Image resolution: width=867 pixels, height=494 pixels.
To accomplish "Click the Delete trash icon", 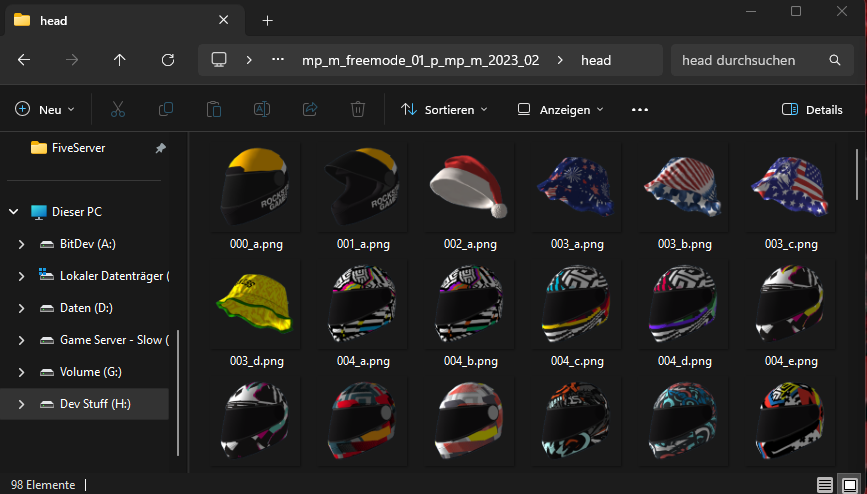I will [358, 110].
